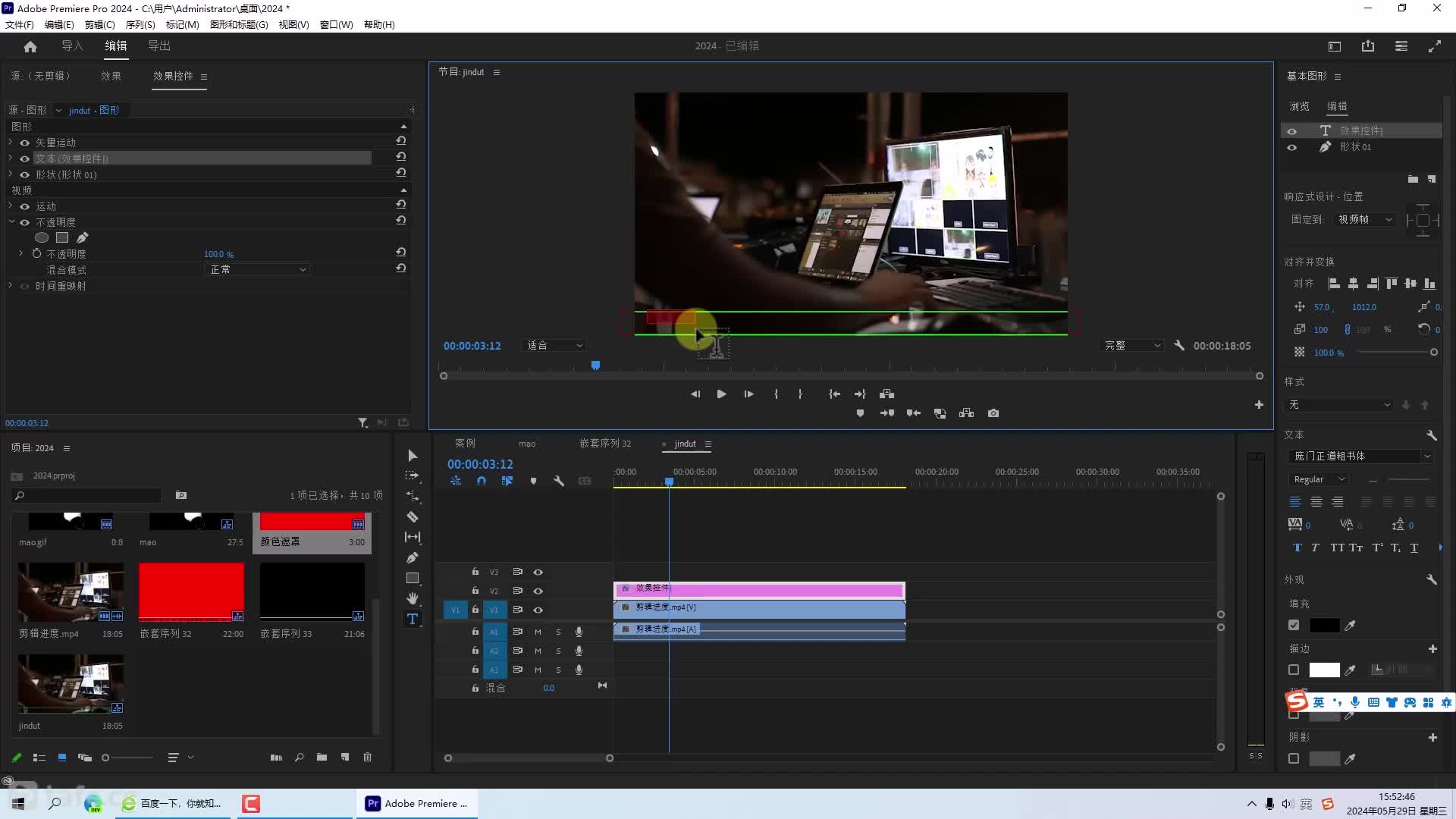Enable the 描边 stroke checkbox

click(x=1294, y=670)
